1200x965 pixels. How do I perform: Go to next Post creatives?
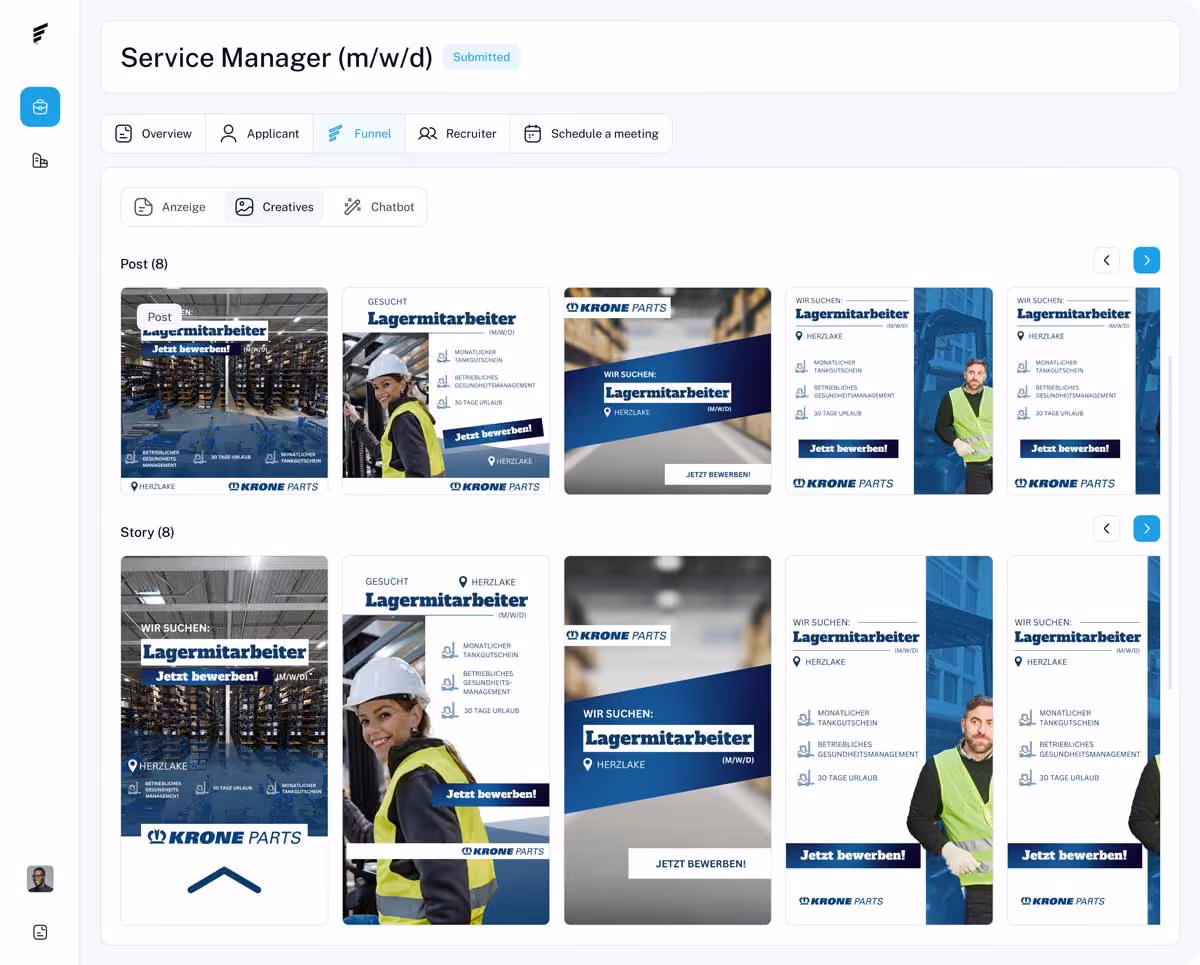(x=1147, y=260)
